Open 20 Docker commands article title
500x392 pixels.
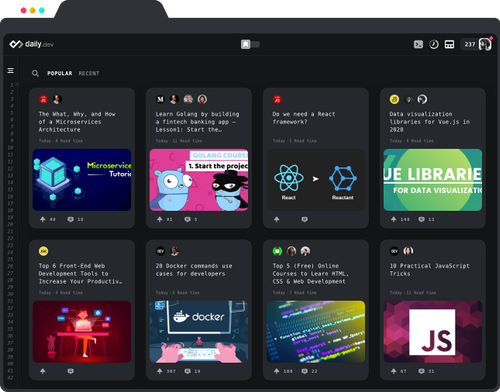tap(194, 270)
